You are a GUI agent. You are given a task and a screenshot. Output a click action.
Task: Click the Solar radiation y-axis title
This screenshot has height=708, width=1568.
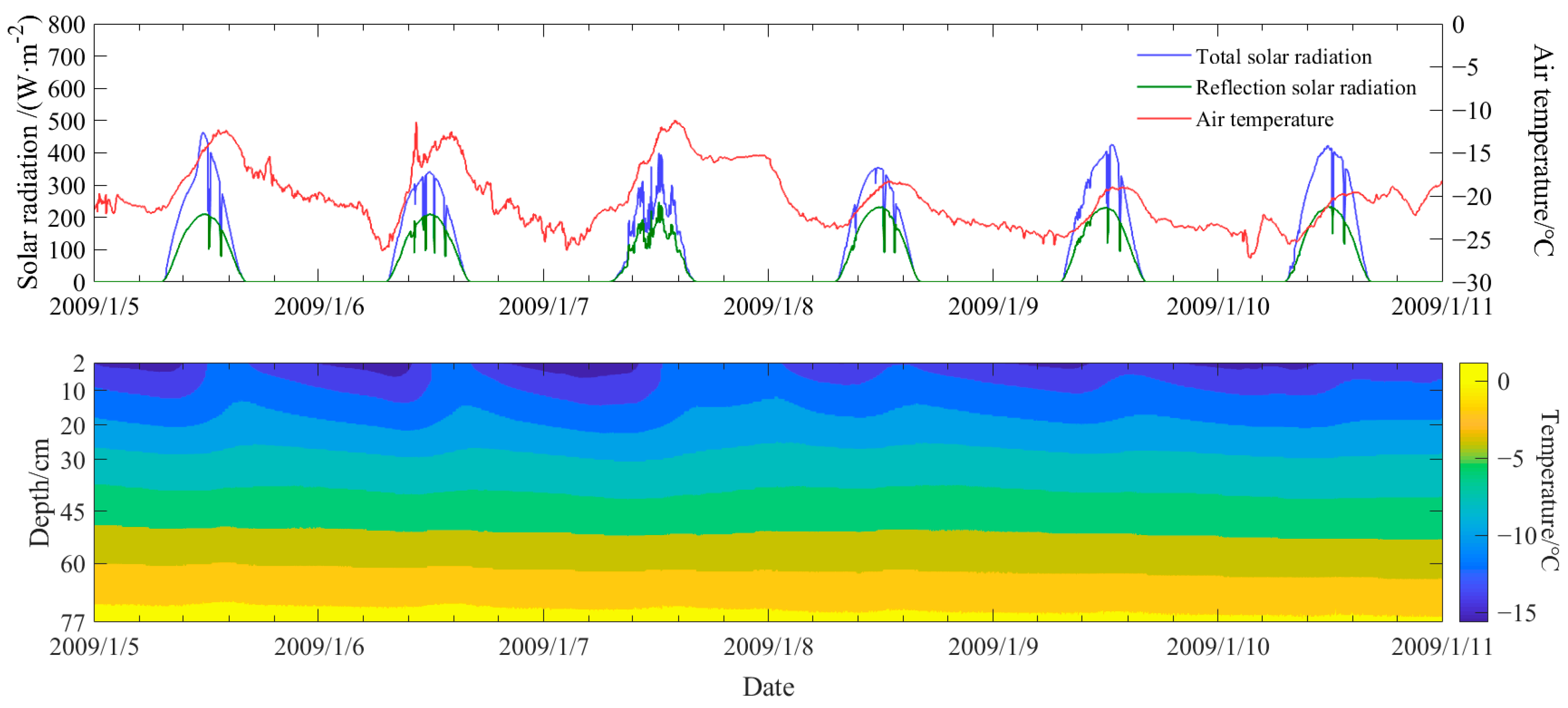[27, 152]
